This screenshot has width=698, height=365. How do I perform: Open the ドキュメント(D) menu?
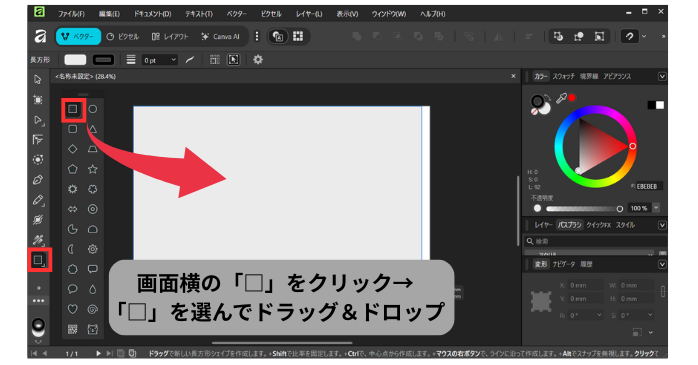[153, 14]
